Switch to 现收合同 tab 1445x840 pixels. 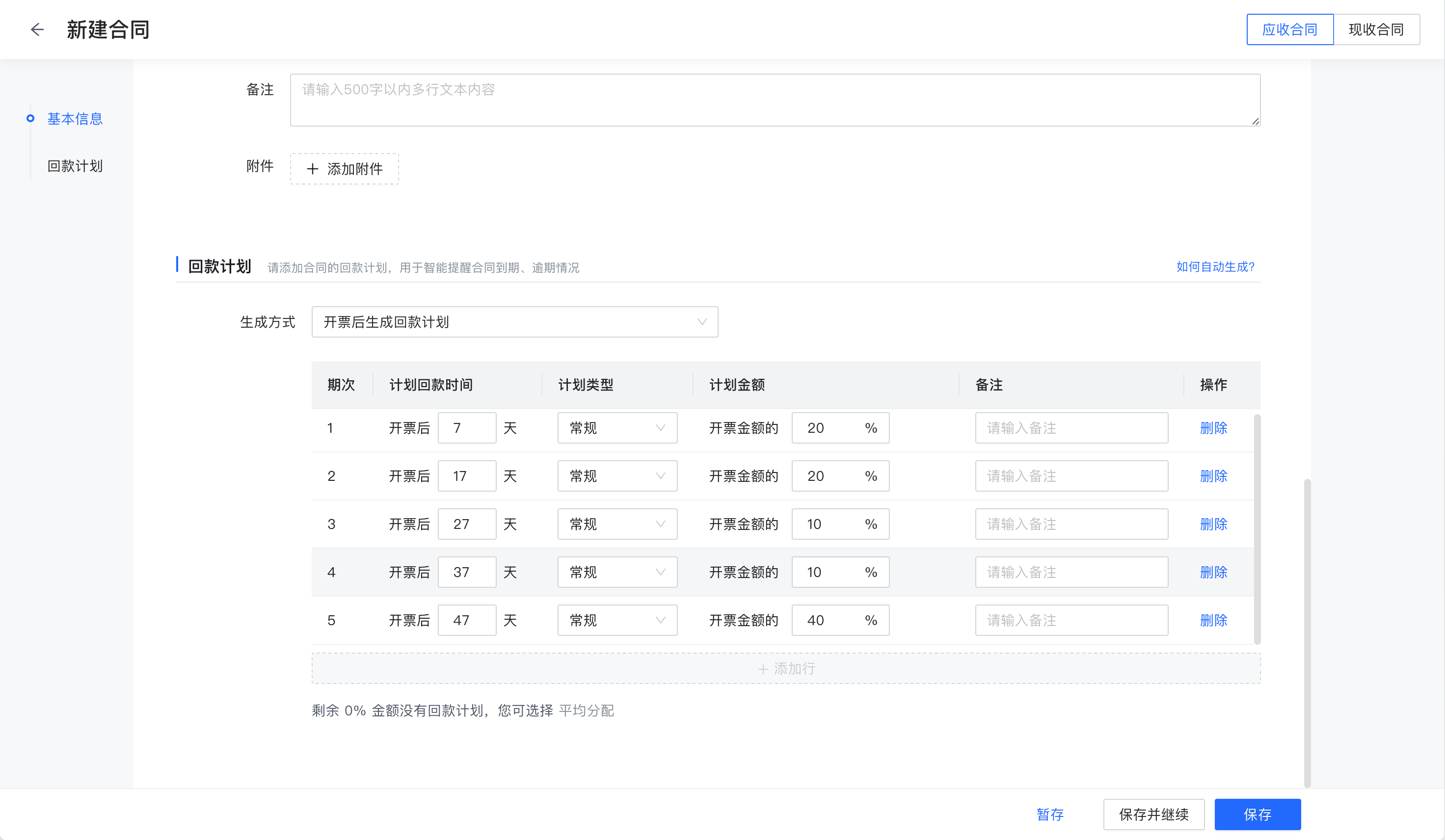click(1376, 29)
